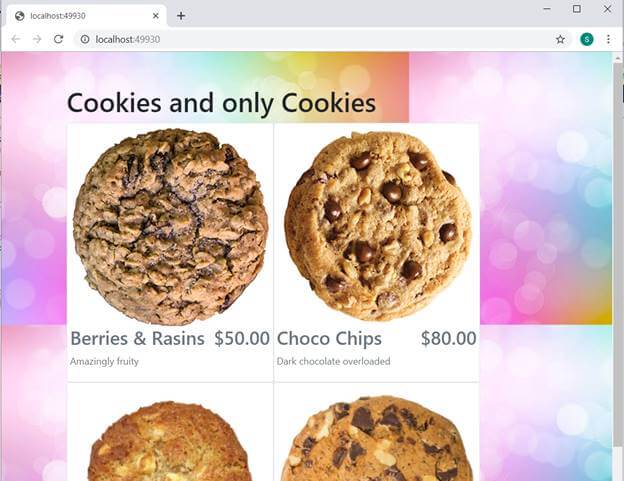Maximize the browser window

point(577,9)
